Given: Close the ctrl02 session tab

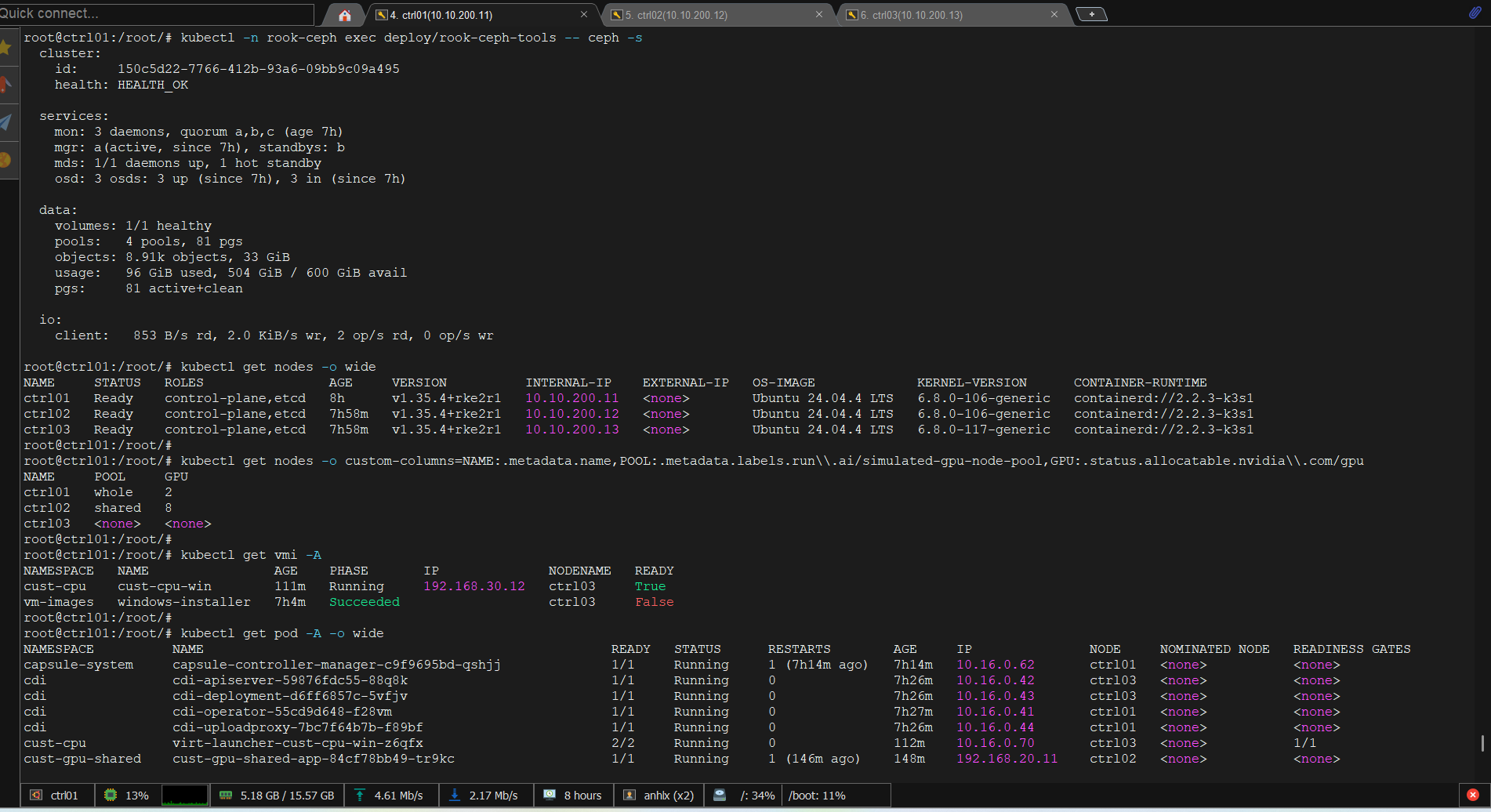Looking at the screenshot, I should (819, 14).
